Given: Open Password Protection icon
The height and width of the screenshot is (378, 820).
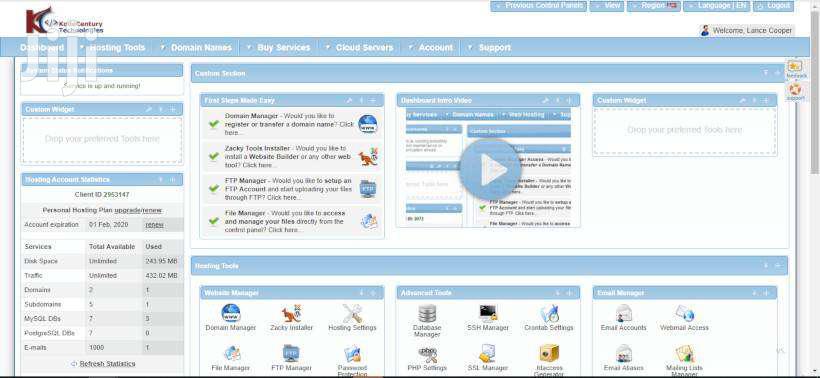Looking at the screenshot, I should (x=352, y=353).
